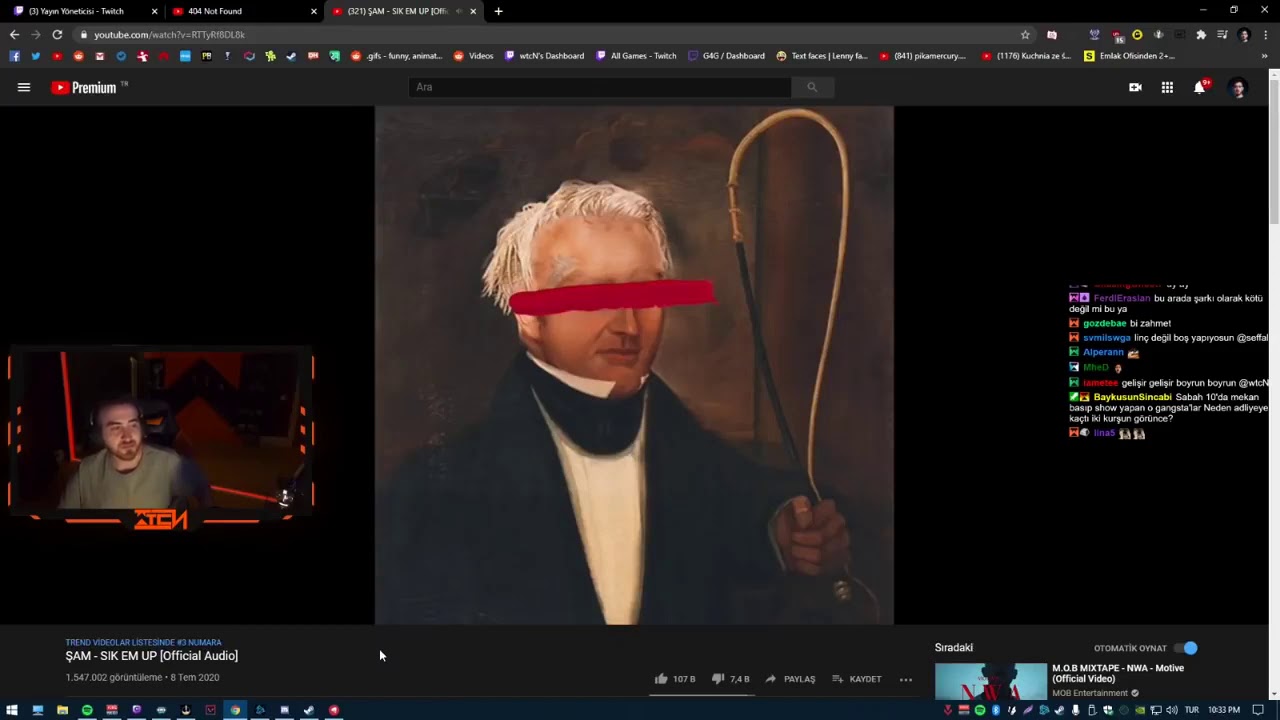Select the ŞAM - SIK EM UP tab
The image size is (1280, 720).
(x=404, y=11)
